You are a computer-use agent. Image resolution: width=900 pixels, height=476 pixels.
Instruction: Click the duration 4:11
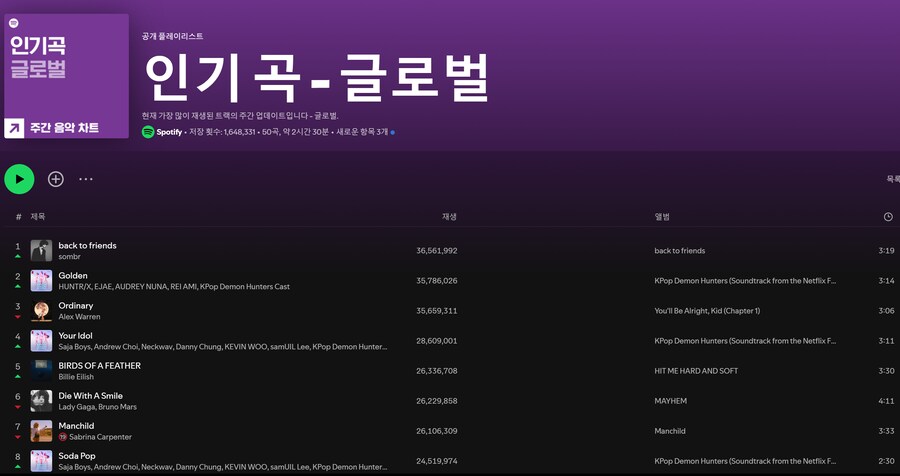click(886, 401)
